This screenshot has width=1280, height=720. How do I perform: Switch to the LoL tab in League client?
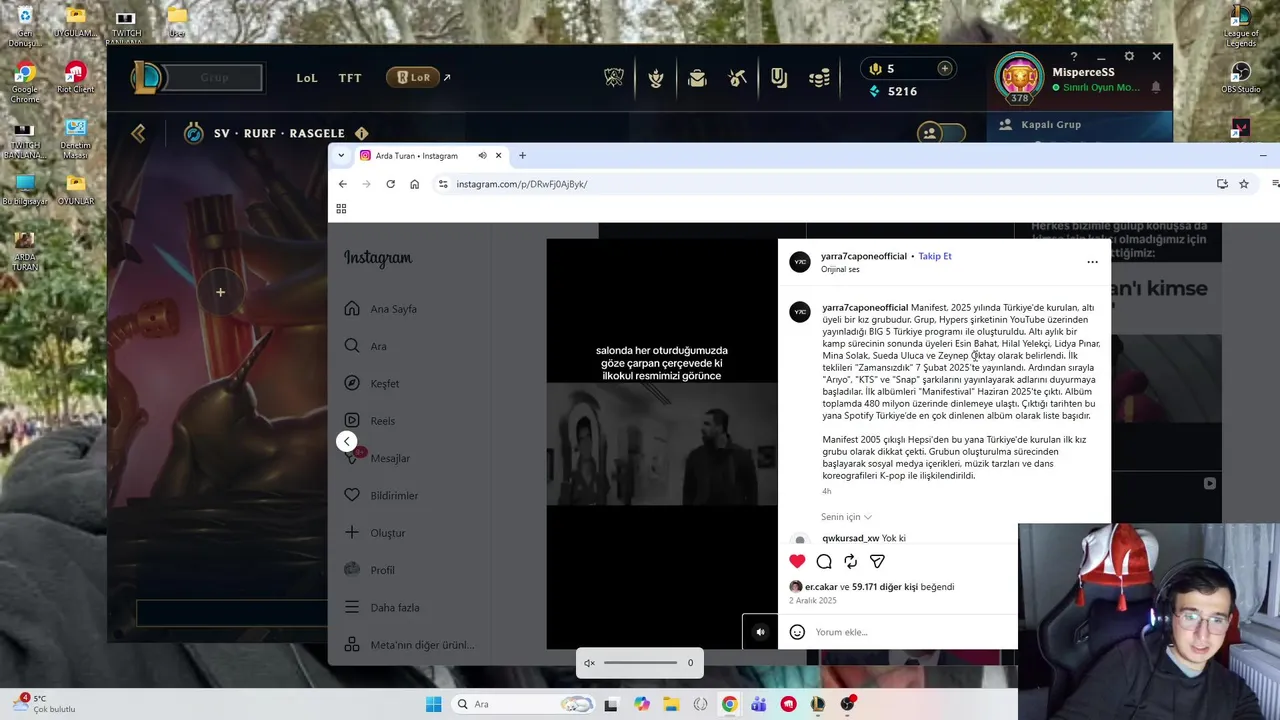click(x=307, y=78)
